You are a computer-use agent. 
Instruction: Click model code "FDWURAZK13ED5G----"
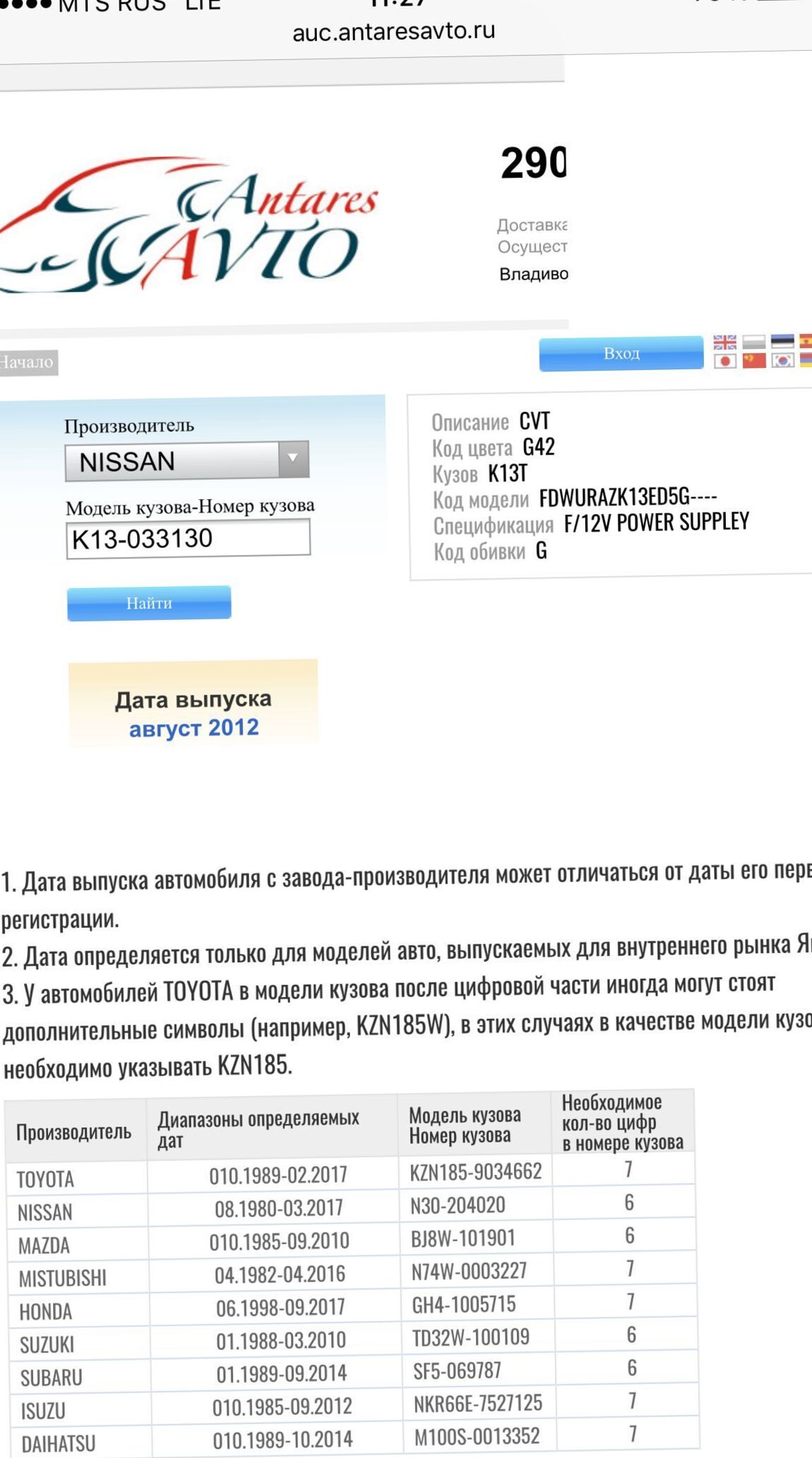(x=628, y=498)
